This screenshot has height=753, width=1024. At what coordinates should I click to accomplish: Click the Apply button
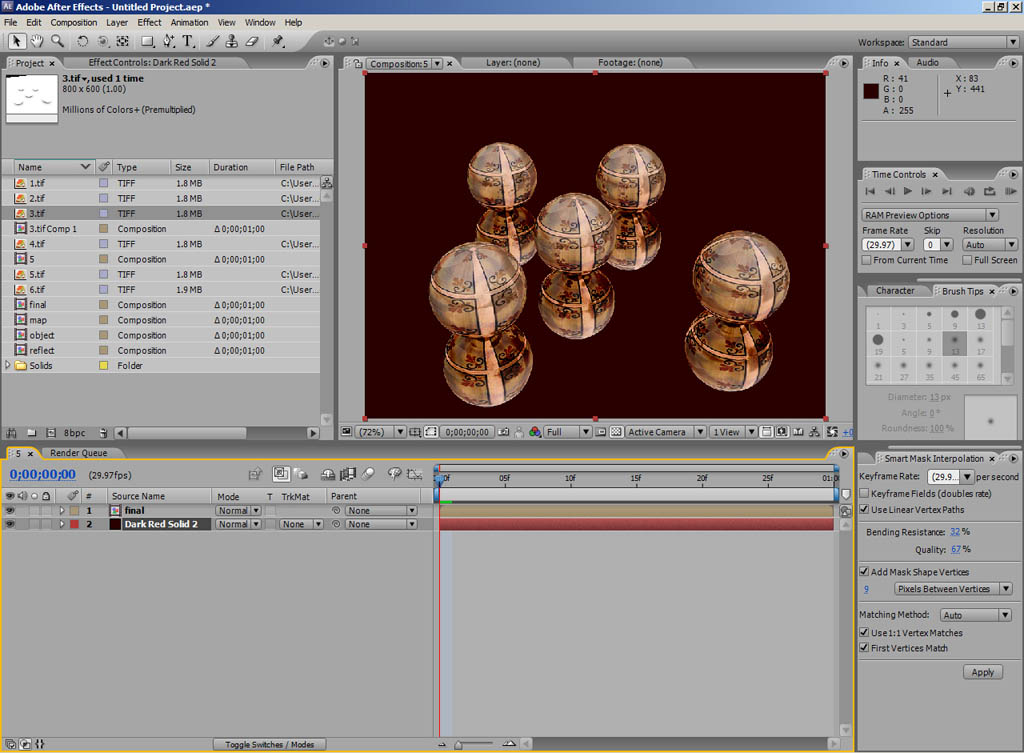click(x=982, y=671)
